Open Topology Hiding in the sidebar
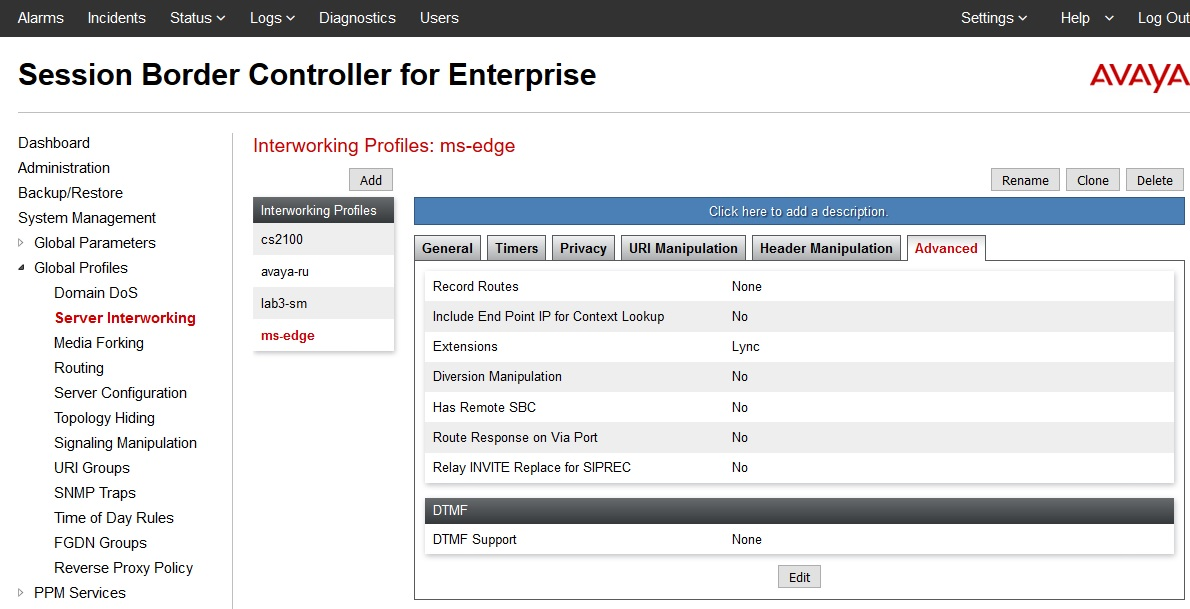This screenshot has height=609, width=1190. [105, 418]
